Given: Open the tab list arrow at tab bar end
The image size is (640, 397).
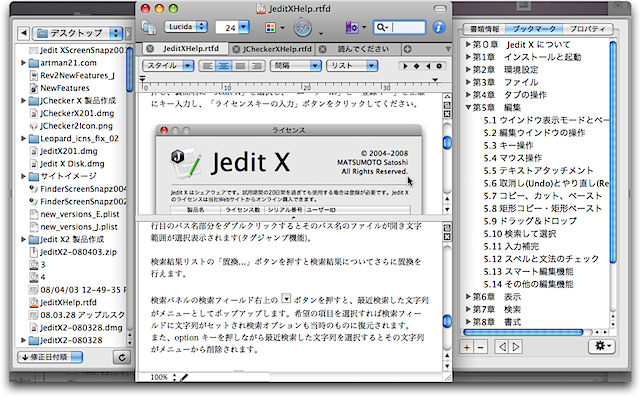Looking at the screenshot, I should point(448,49).
